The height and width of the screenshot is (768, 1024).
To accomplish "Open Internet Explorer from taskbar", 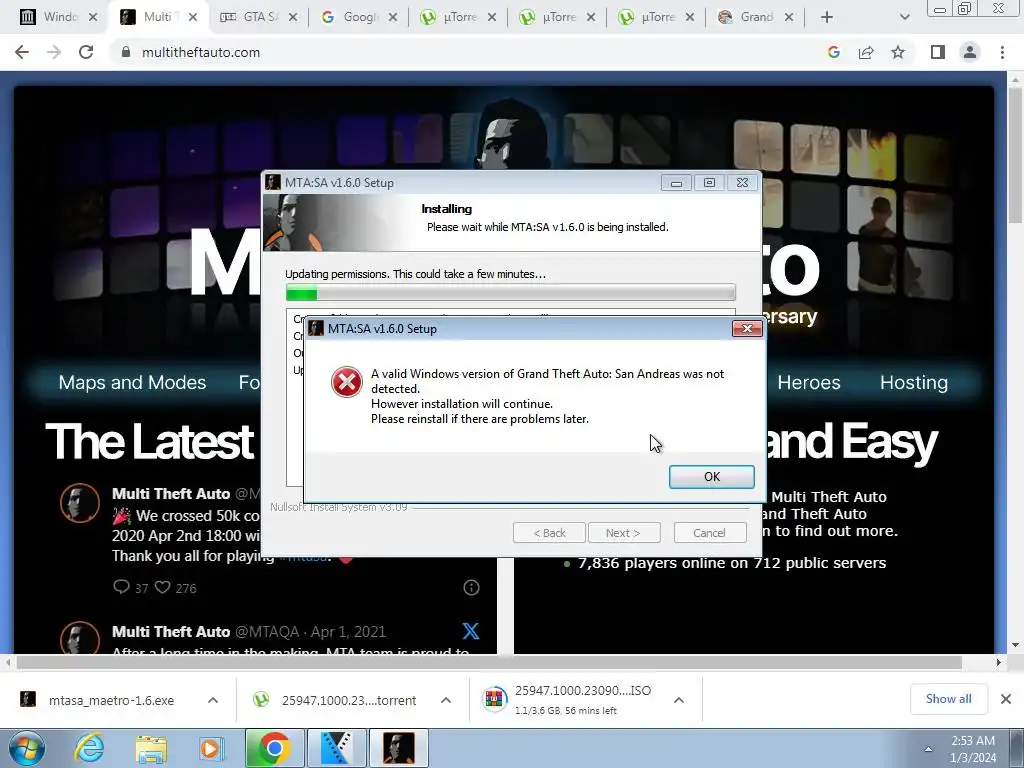I will [89, 748].
